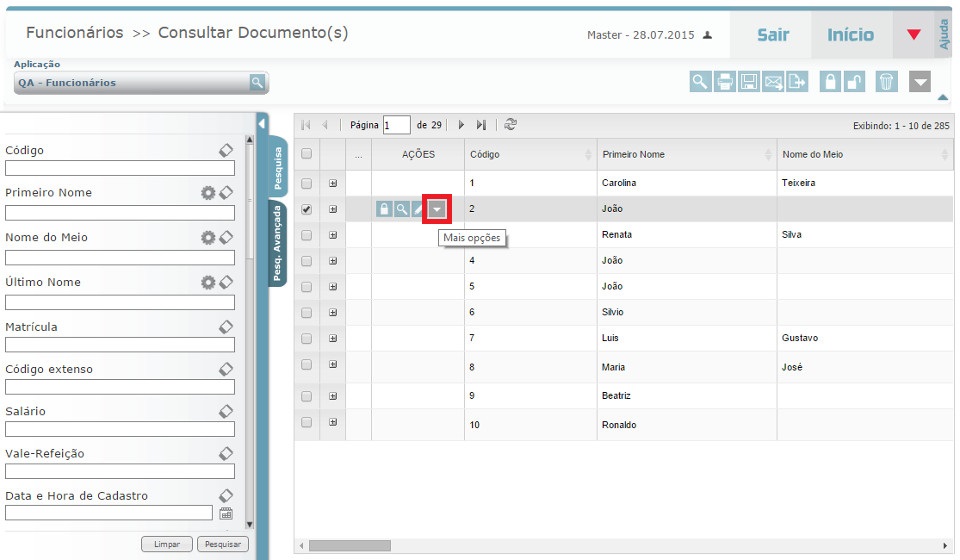Clear the Matrícula filter with the eraser icon
Viewport: 960px width, 560px height.
[226, 327]
